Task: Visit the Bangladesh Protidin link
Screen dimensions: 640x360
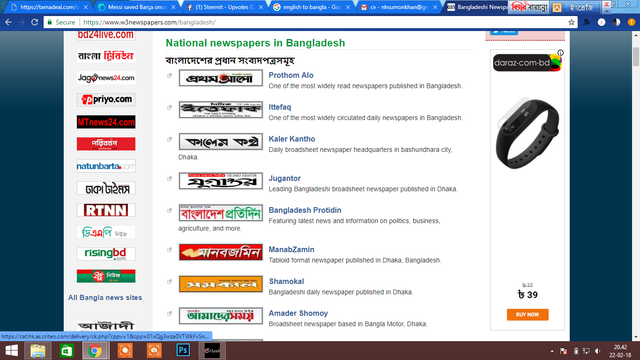Action: click(x=305, y=210)
